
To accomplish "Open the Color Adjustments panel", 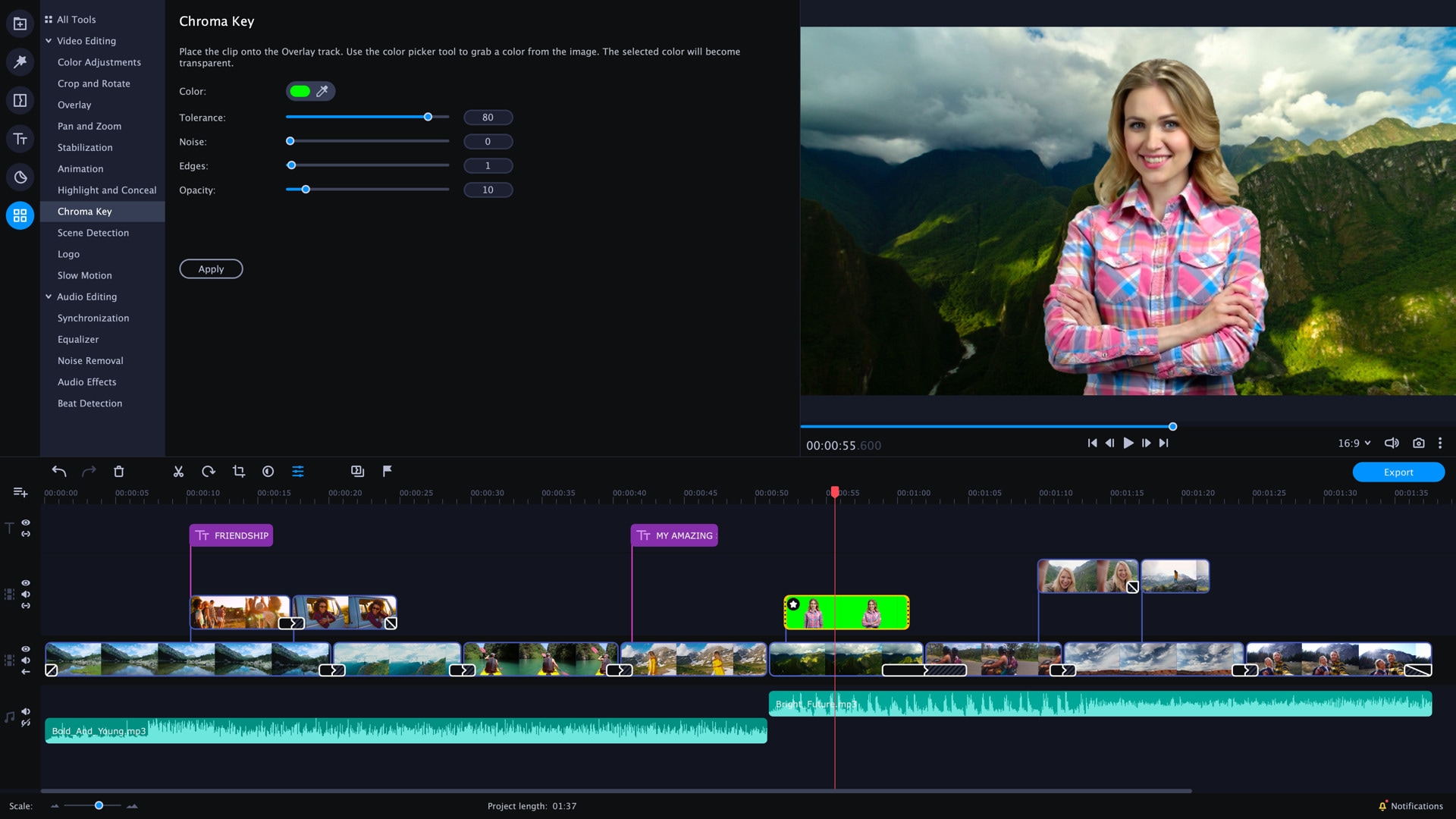I will [99, 61].
